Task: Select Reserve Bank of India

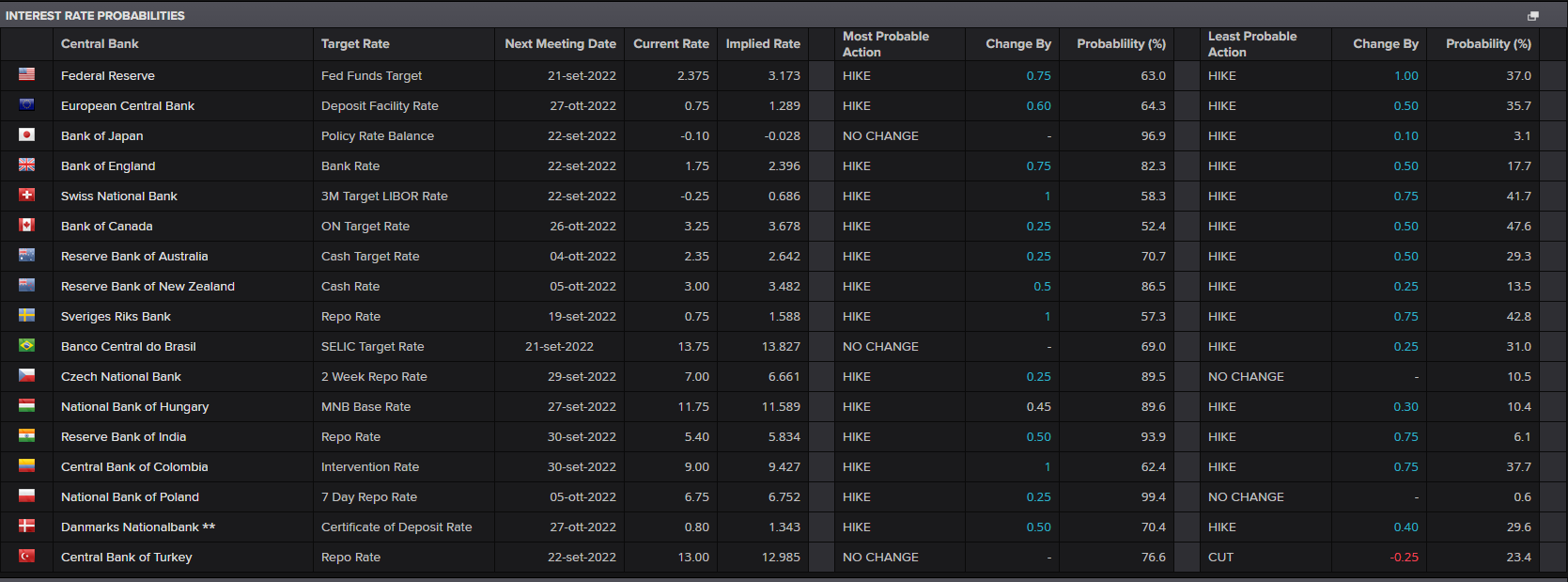Action: (123, 437)
